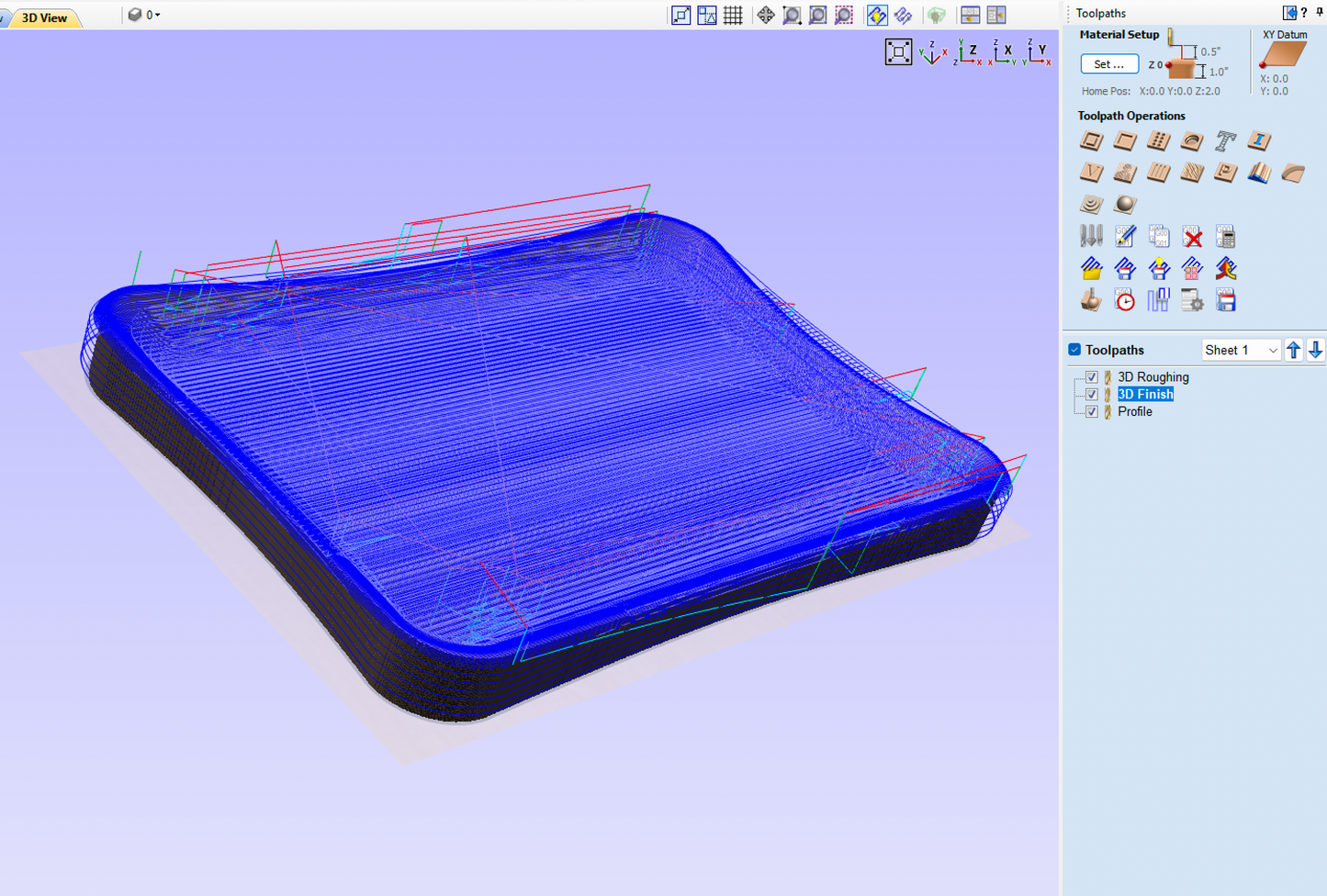Open the Pocket Toolpath tool
1327x896 pixels.
point(1124,140)
